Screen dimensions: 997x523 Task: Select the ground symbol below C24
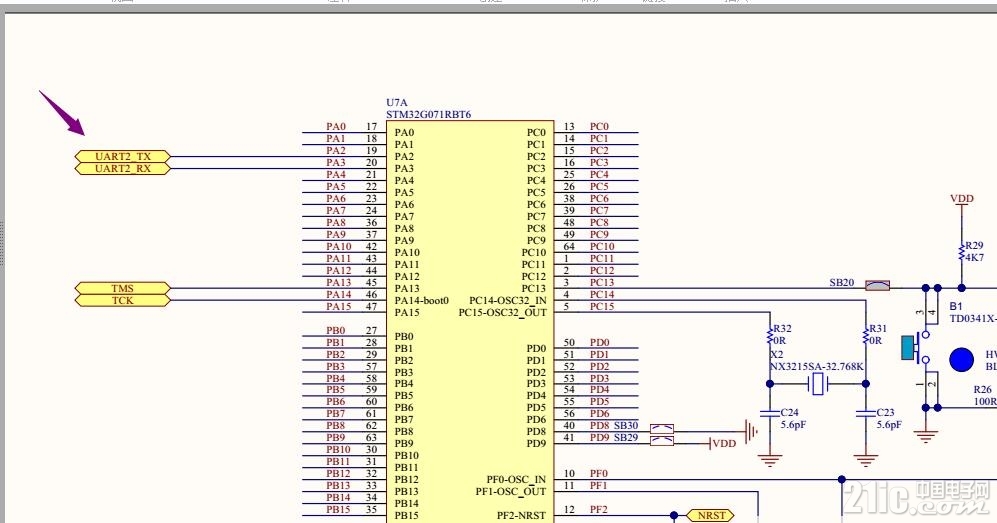tap(770, 460)
